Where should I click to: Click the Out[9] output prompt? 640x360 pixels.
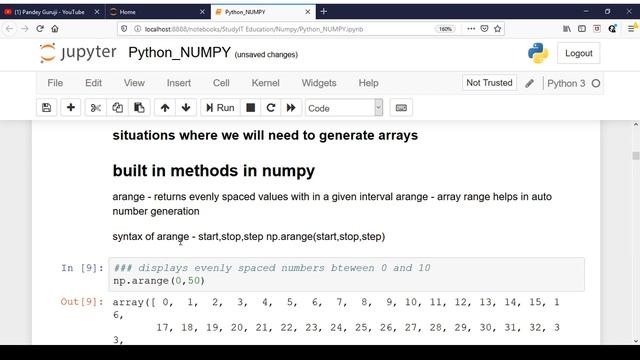pyautogui.click(x=82, y=302)
